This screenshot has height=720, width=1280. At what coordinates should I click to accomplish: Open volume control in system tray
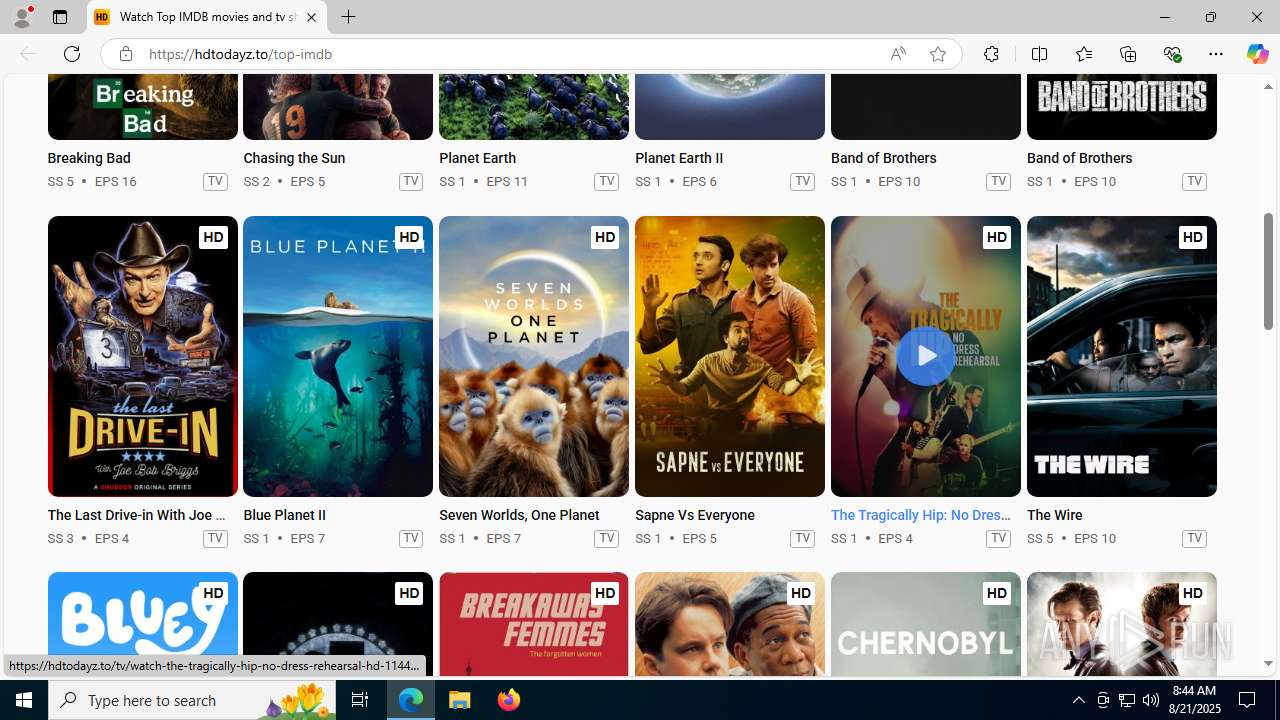point(1150,700)
